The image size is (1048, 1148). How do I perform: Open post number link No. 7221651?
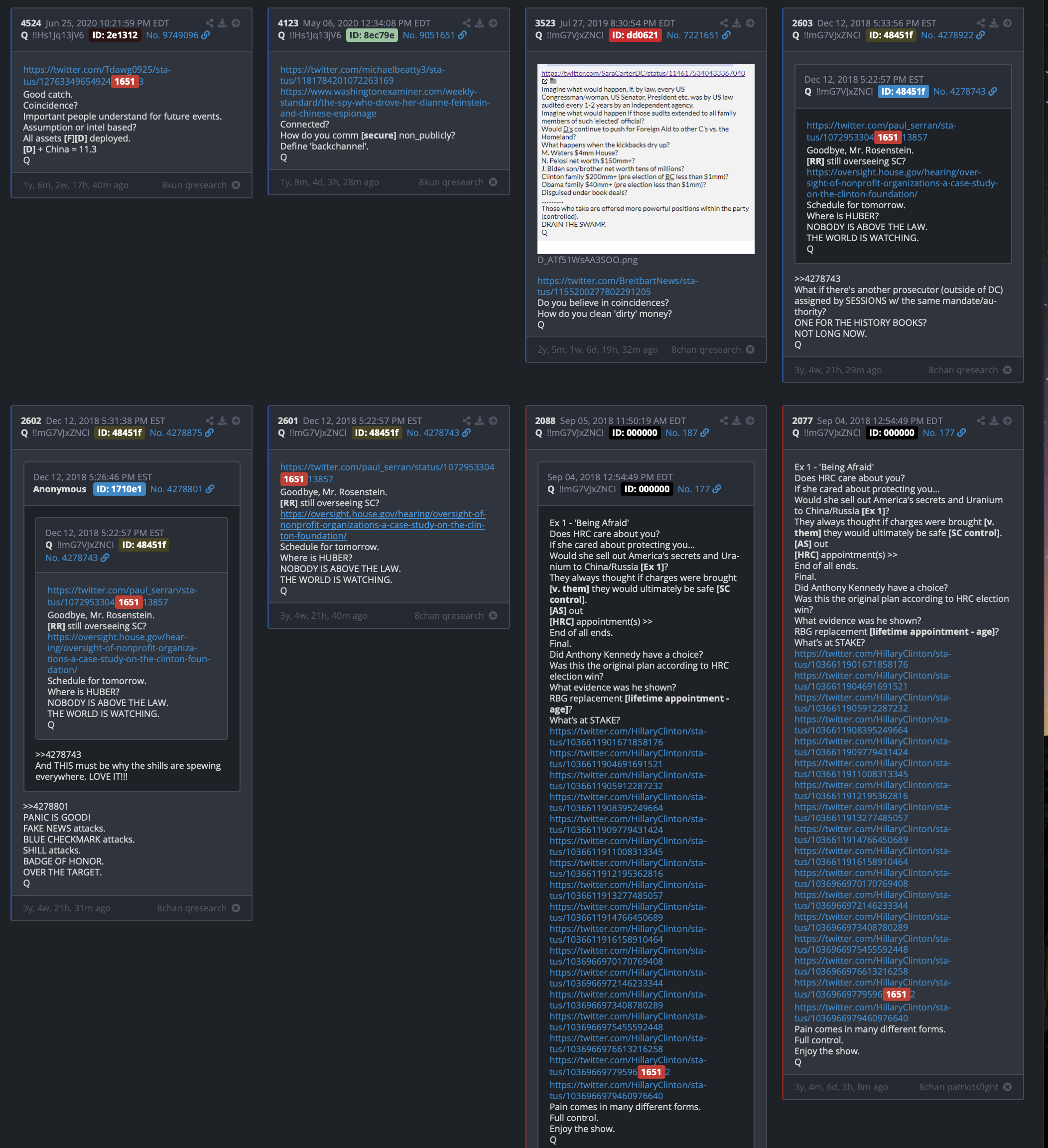click(692, 35)
